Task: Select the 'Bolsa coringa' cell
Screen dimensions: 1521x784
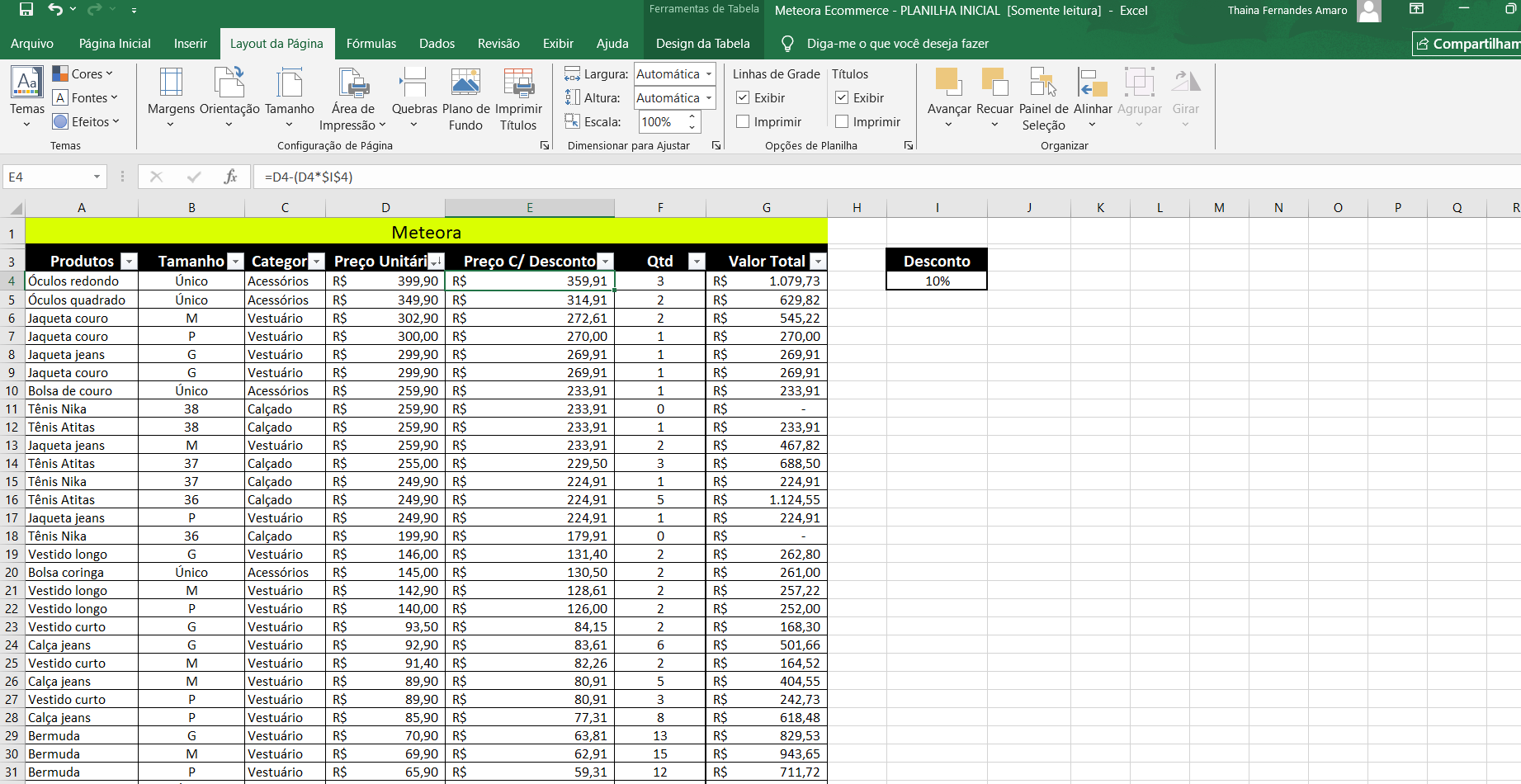Action: [x=82, y=573]
